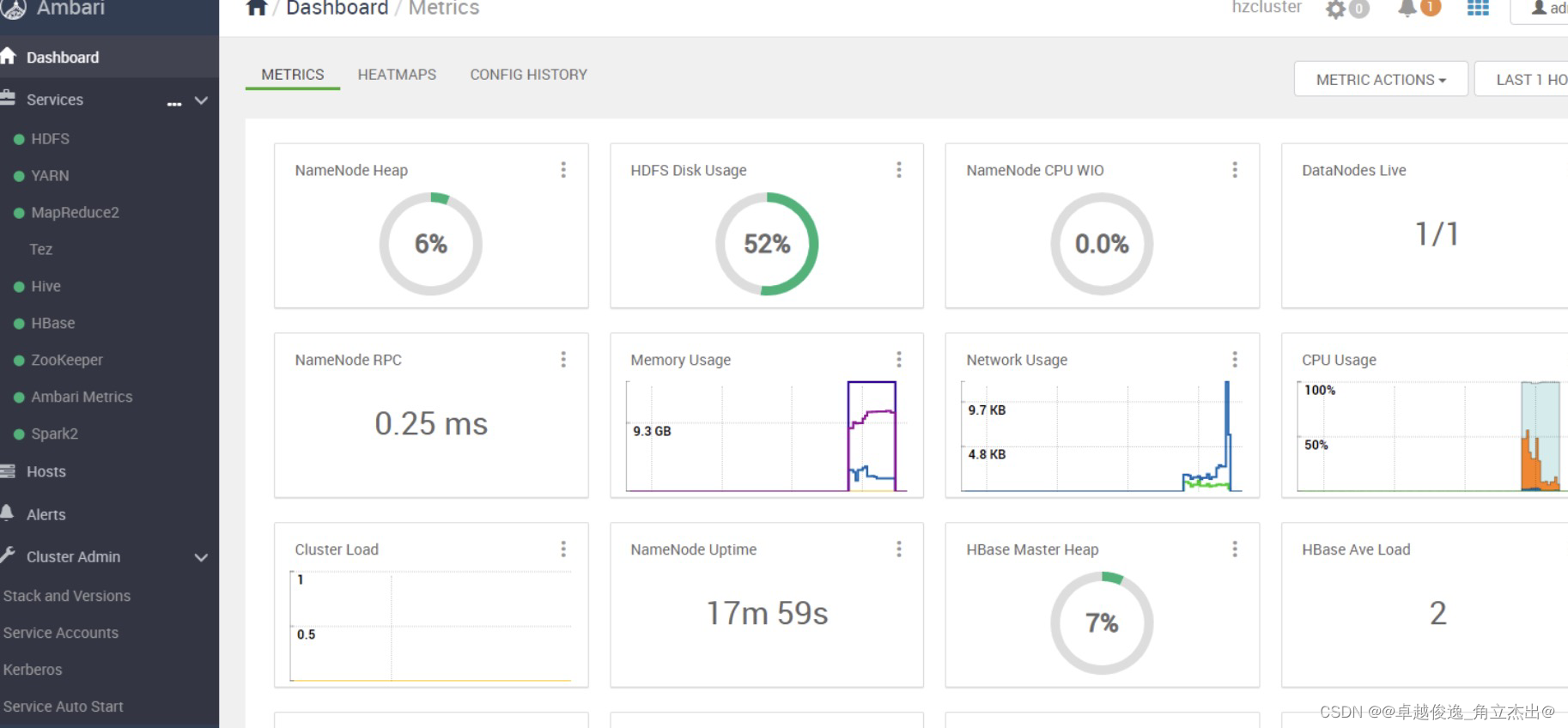The width and height of the screenshot is (1568, 728).
Task: Open the Spark2 service
Action: 54,434
